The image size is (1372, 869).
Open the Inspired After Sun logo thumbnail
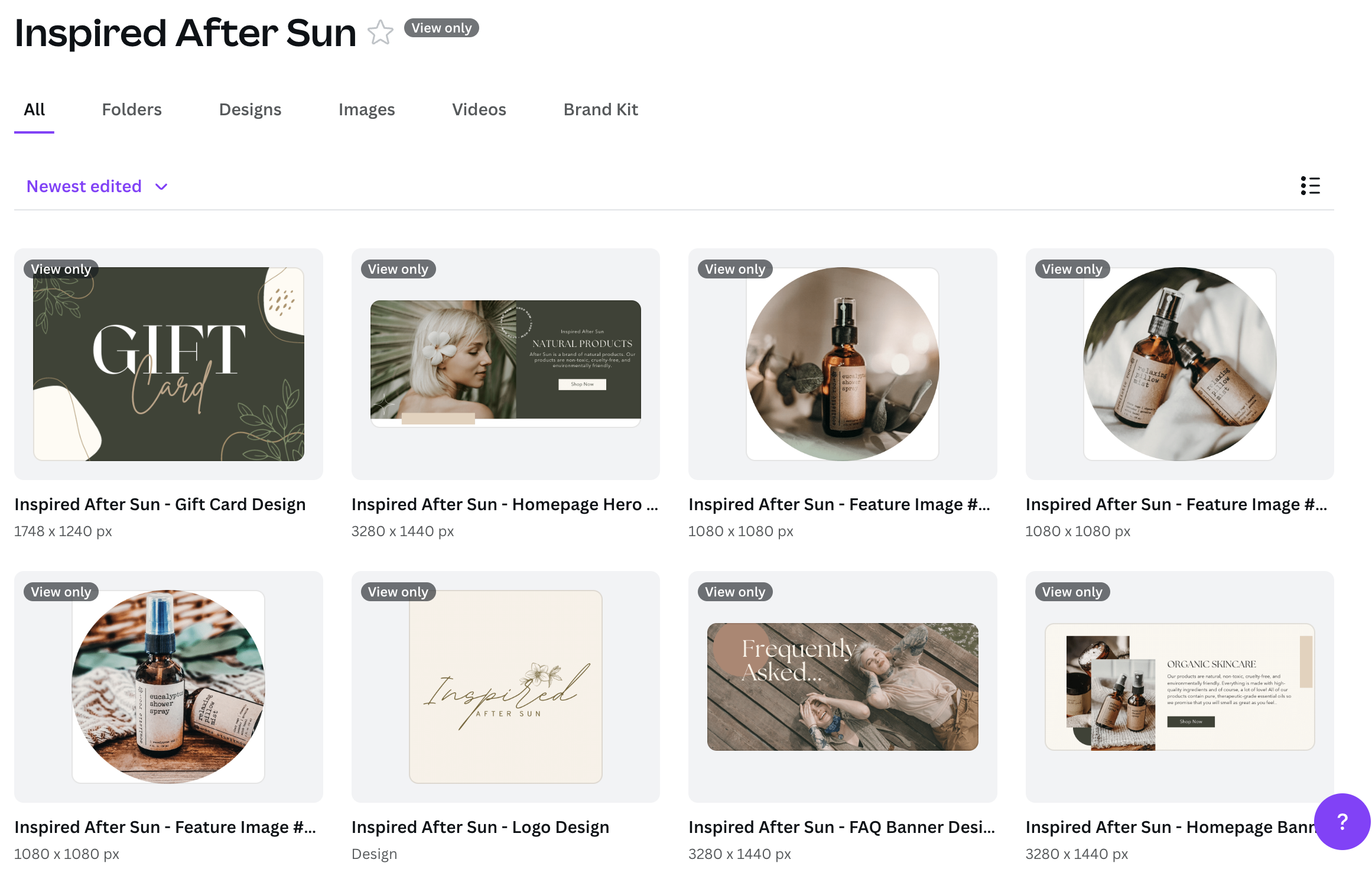[505, 686]
